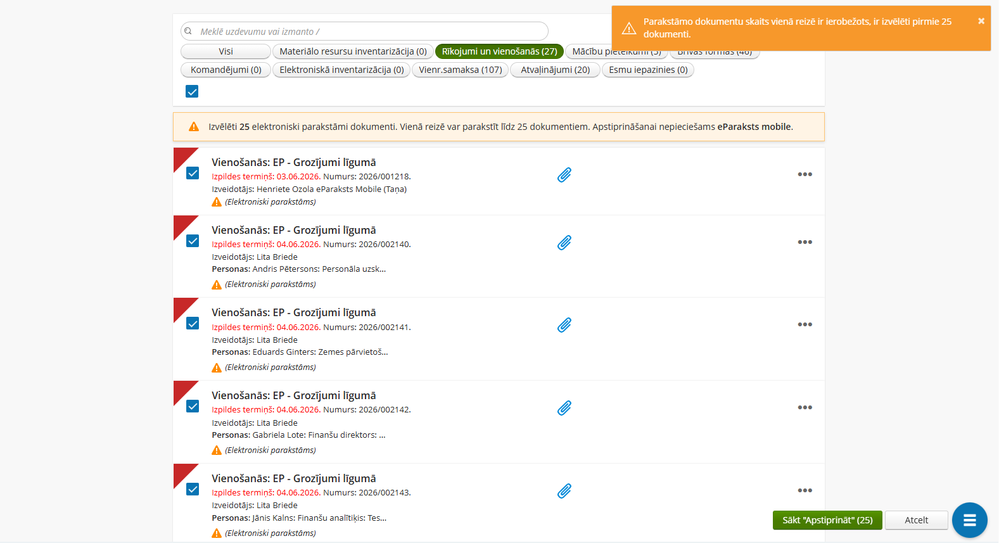Click warning icon beside document 2026/002140 status
The width and height of the screenshot is (999, 543).
(x=217, y=285)
